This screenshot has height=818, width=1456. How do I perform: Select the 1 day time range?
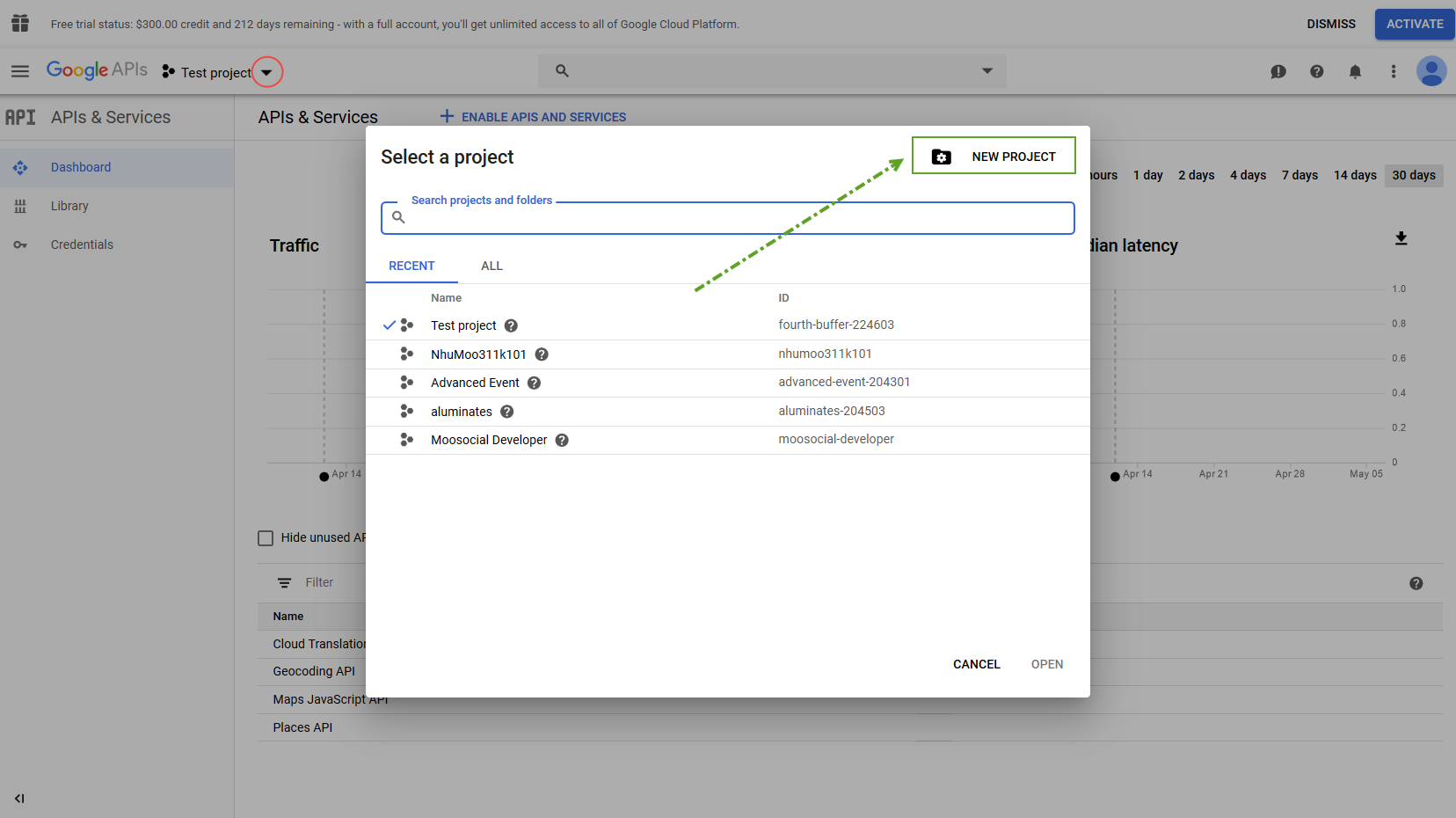(x=1147, y=175)
